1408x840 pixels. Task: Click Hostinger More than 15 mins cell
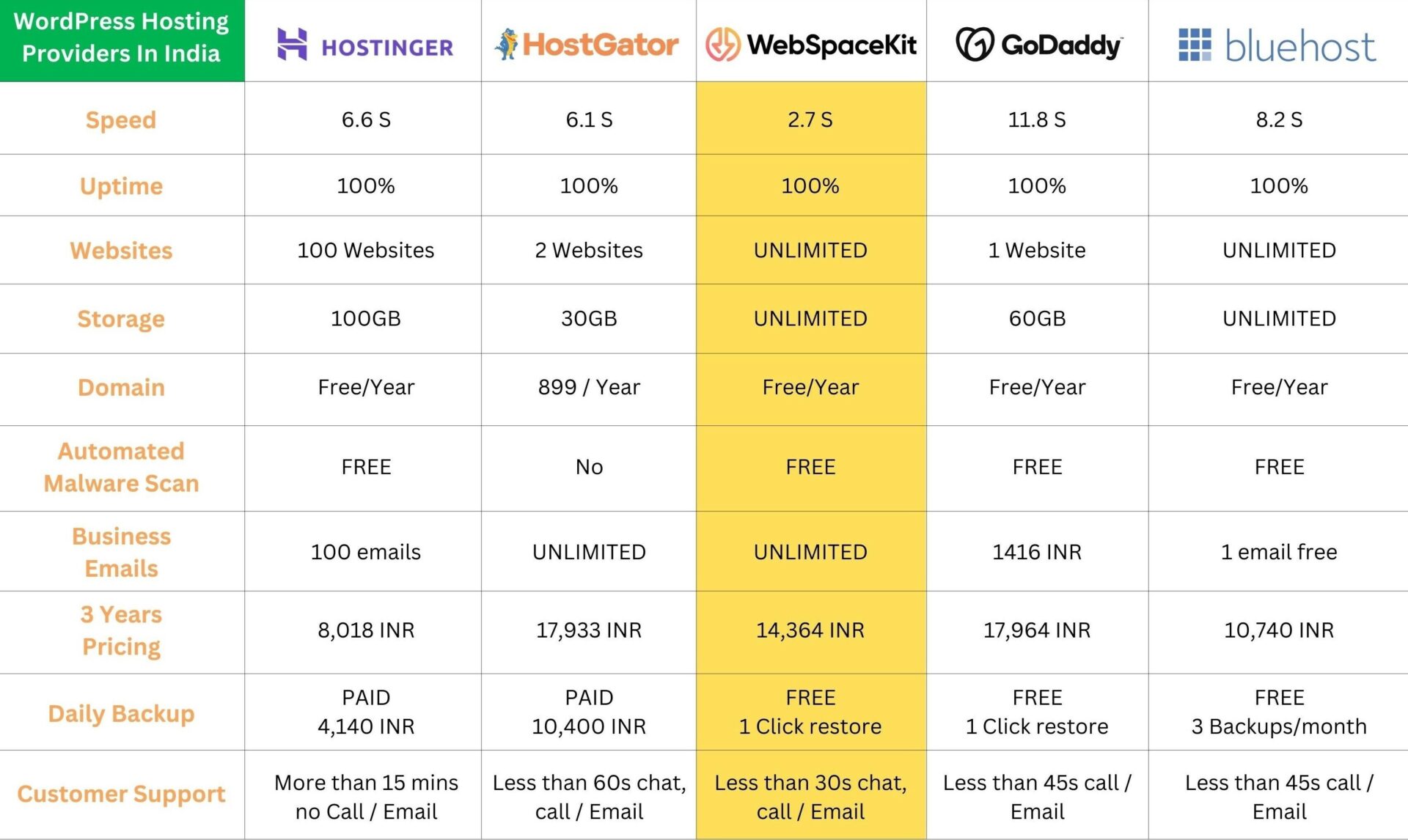pos(365,797)
